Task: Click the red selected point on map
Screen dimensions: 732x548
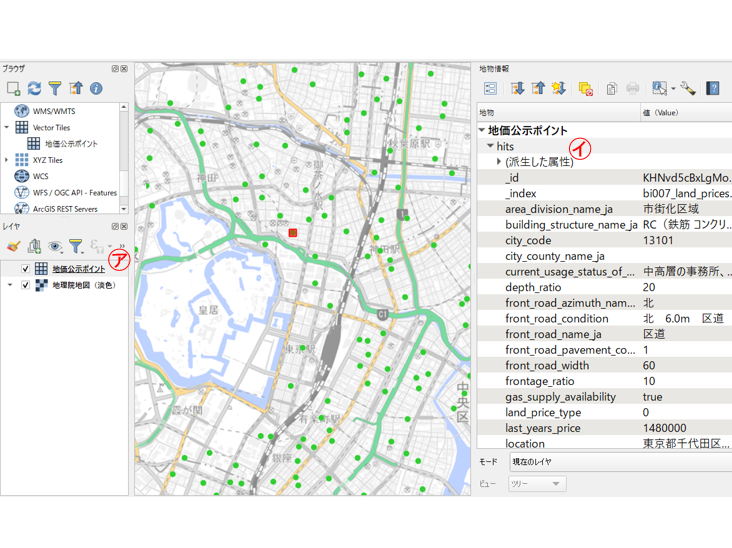Action: click(x=293, y=232)
